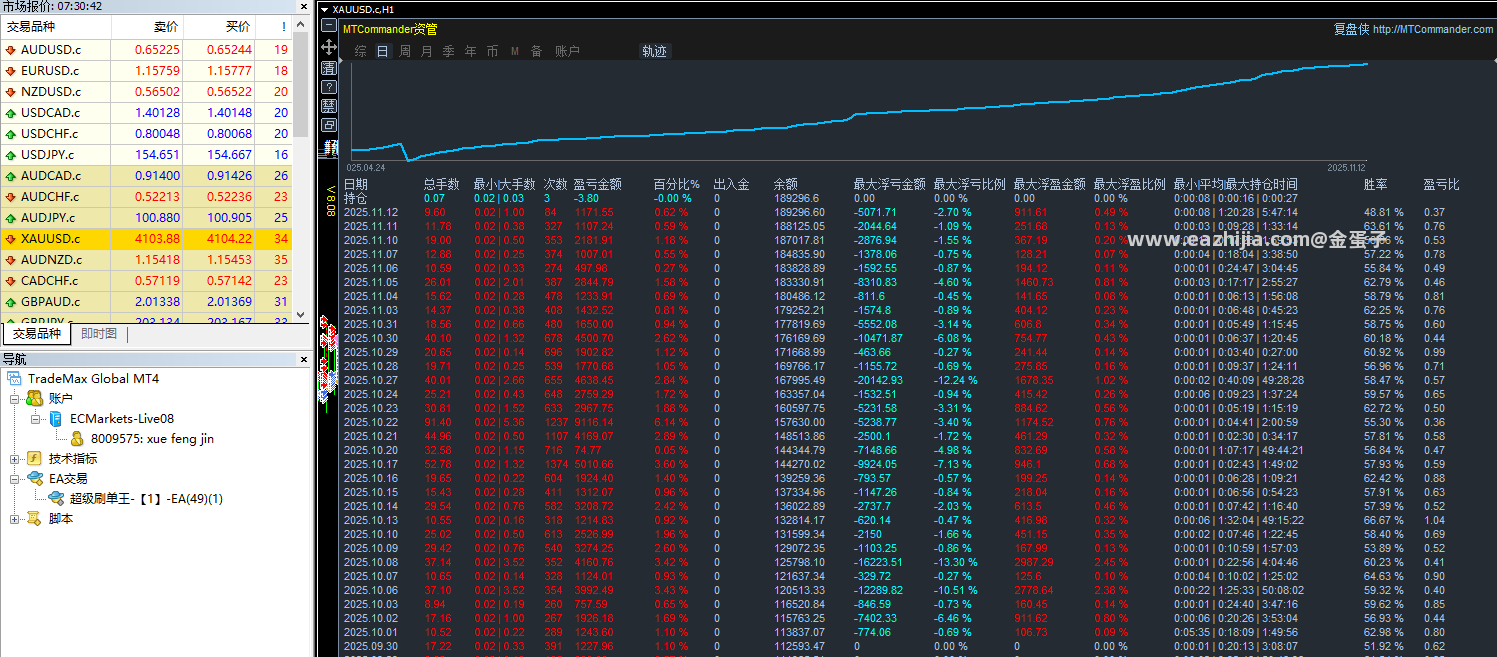Click the 最大浮亏金额 column header
Viewport: 1497px width, 657px height.
(x=889, y=184)
